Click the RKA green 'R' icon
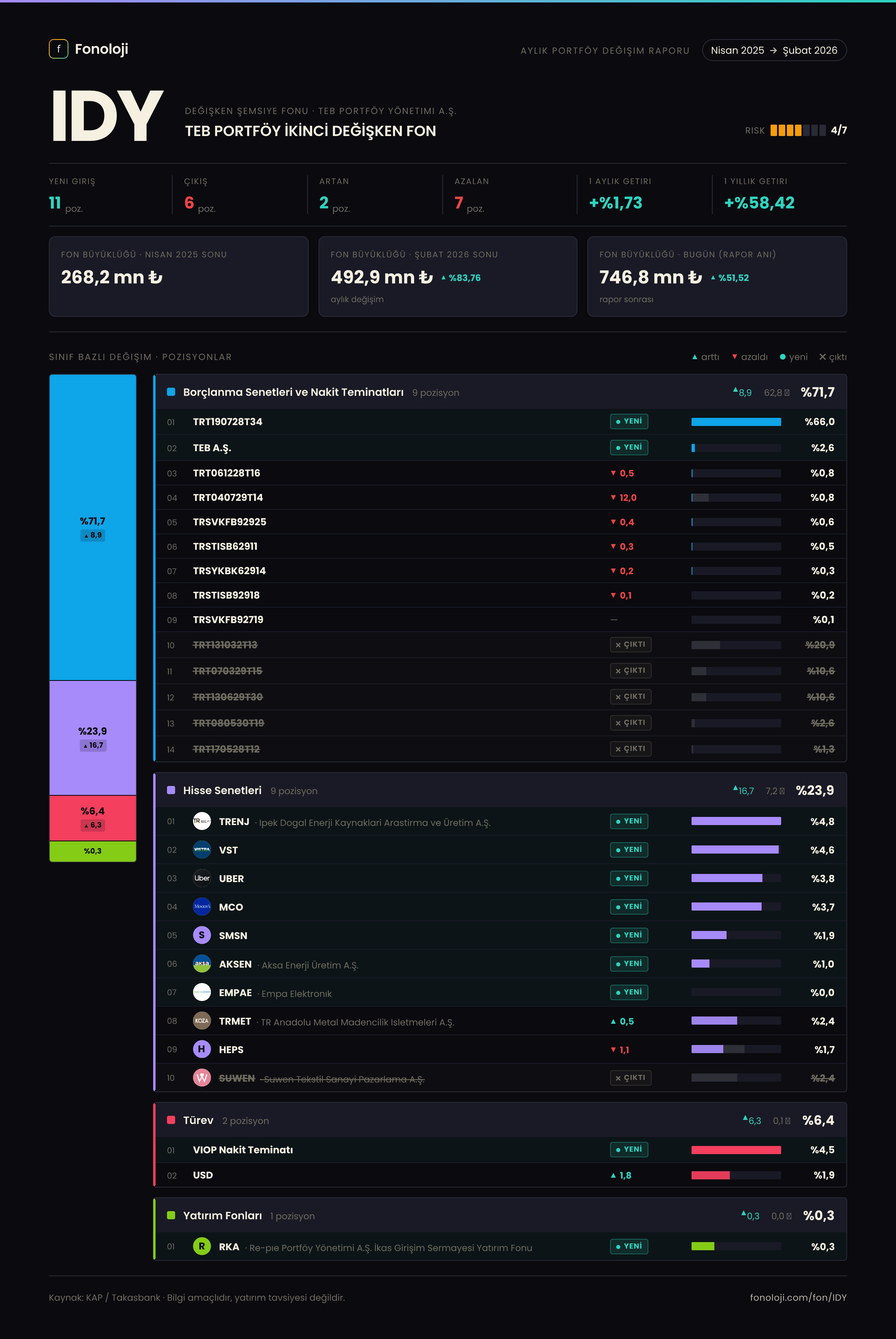 click(x=202, y=1246)
